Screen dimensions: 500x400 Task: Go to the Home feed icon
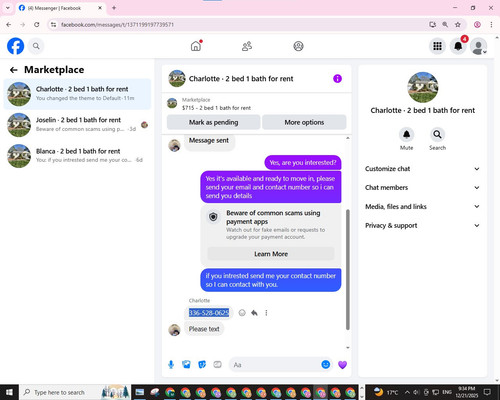pos(196,46)
